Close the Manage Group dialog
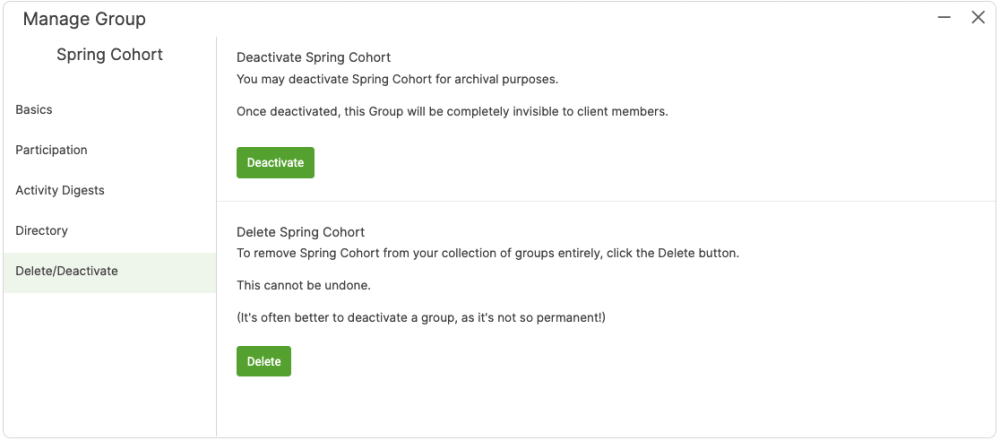1000x441 pixels. click(x=978, y=18)
